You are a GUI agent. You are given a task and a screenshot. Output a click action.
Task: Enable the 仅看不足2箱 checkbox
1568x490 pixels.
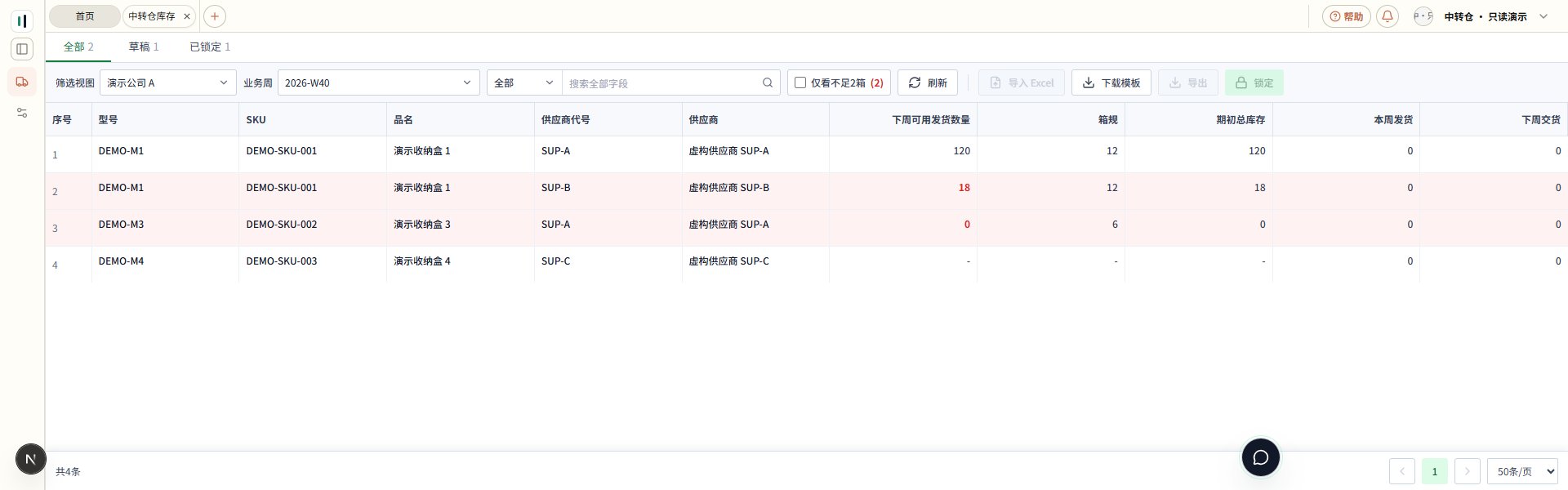[800, 82]
